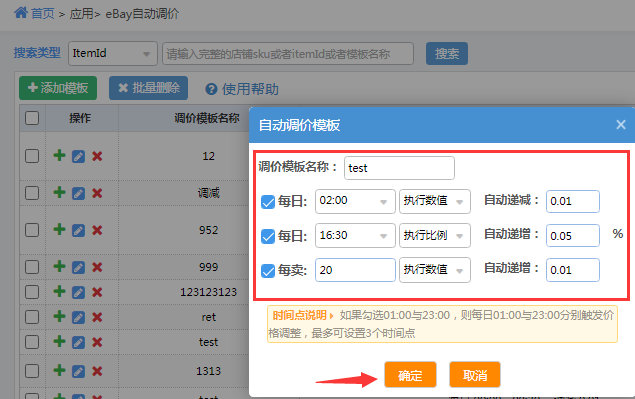This screenshot has height=399, width=635.
Task: Click the 批量删除 button
Action: pos(148,88)
